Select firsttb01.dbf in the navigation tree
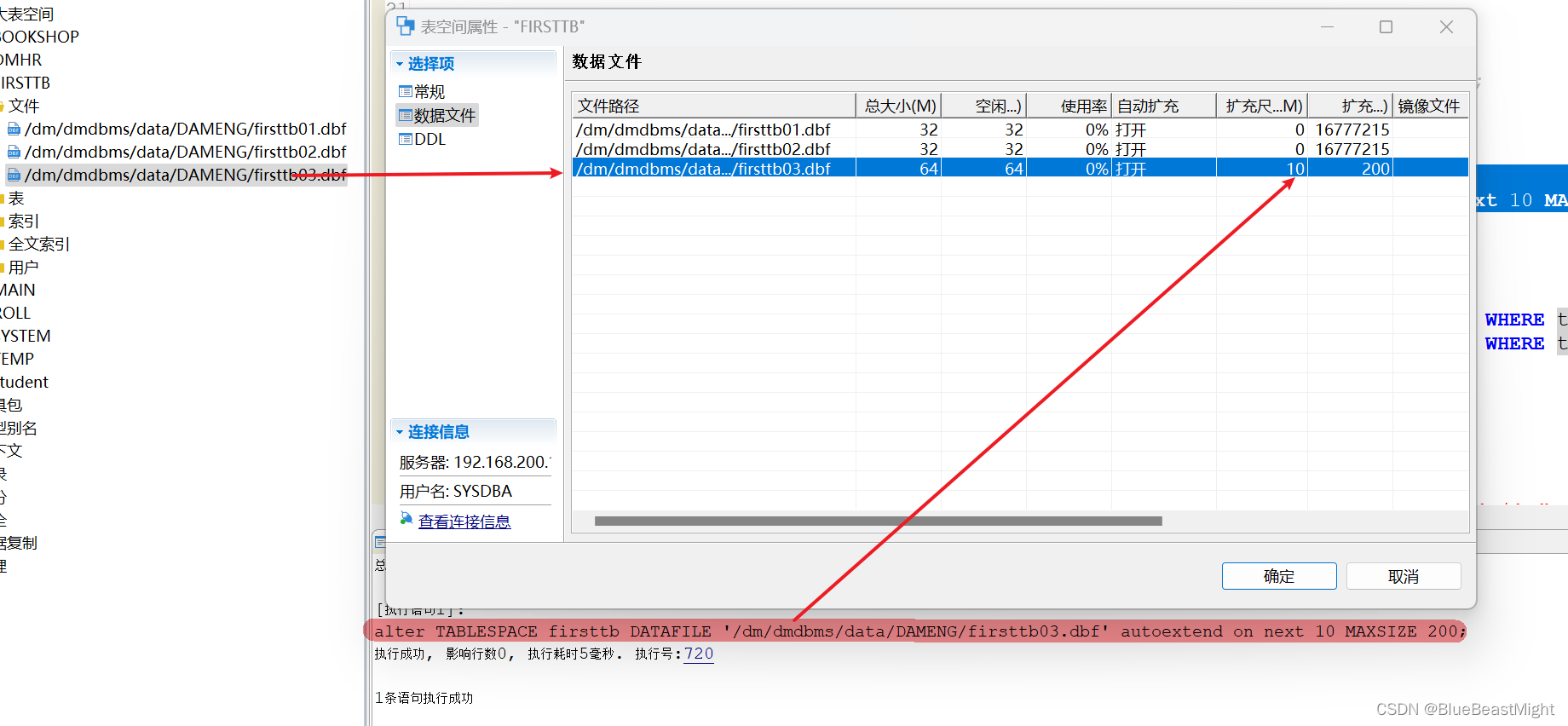 (x=186, y=129)
